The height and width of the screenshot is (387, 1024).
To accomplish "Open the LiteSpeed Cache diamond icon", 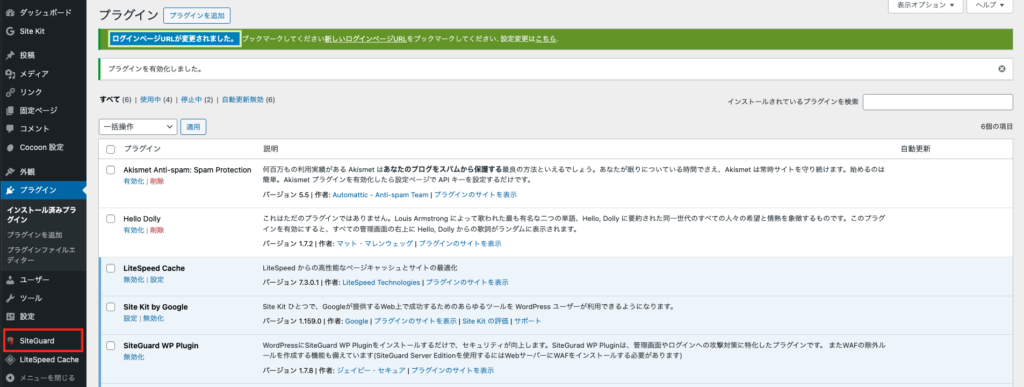I will (10, 359).
